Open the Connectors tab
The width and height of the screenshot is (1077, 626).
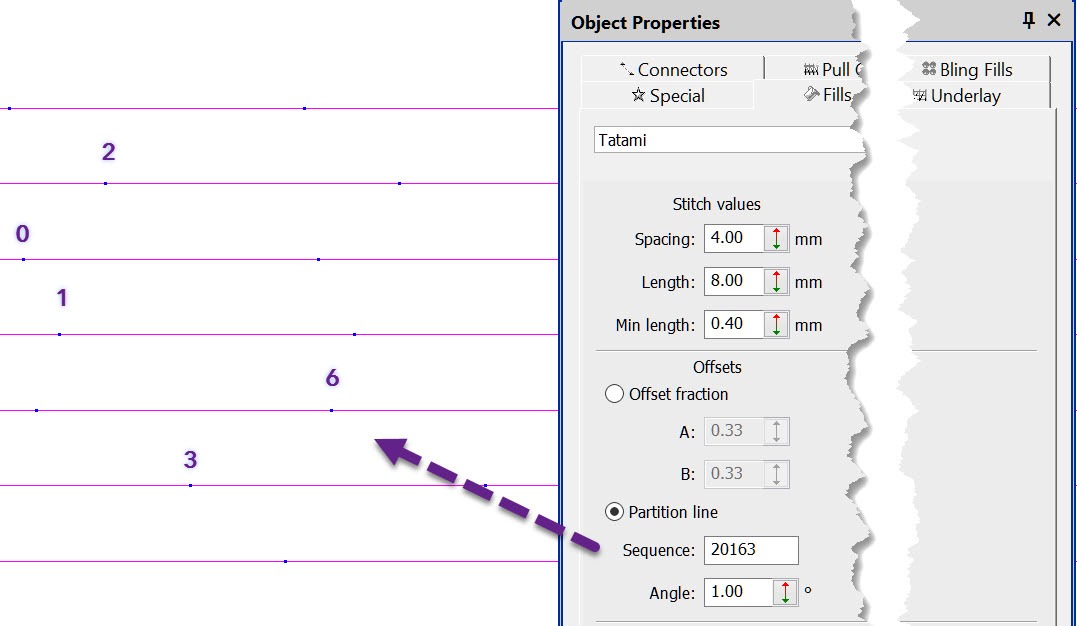click(673, 69)
